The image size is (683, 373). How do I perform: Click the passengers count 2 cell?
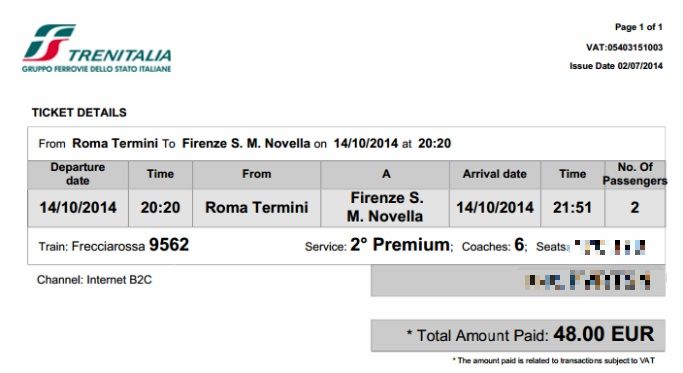click(x=635, y=208)
